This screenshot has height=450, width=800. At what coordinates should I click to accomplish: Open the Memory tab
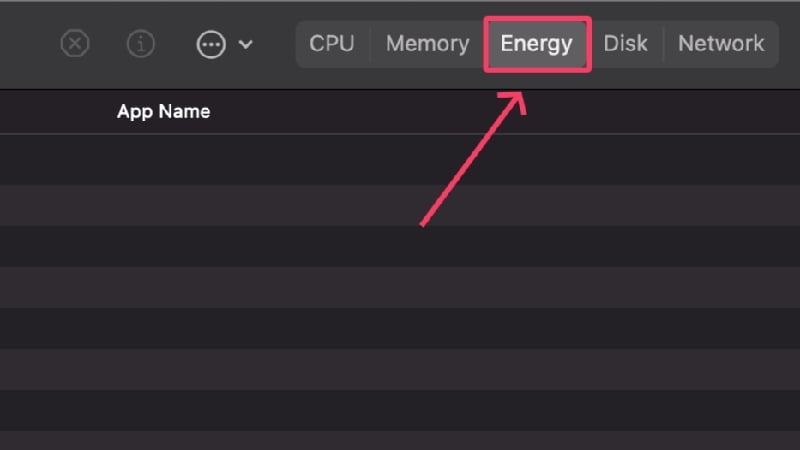[x=428, y=44]
